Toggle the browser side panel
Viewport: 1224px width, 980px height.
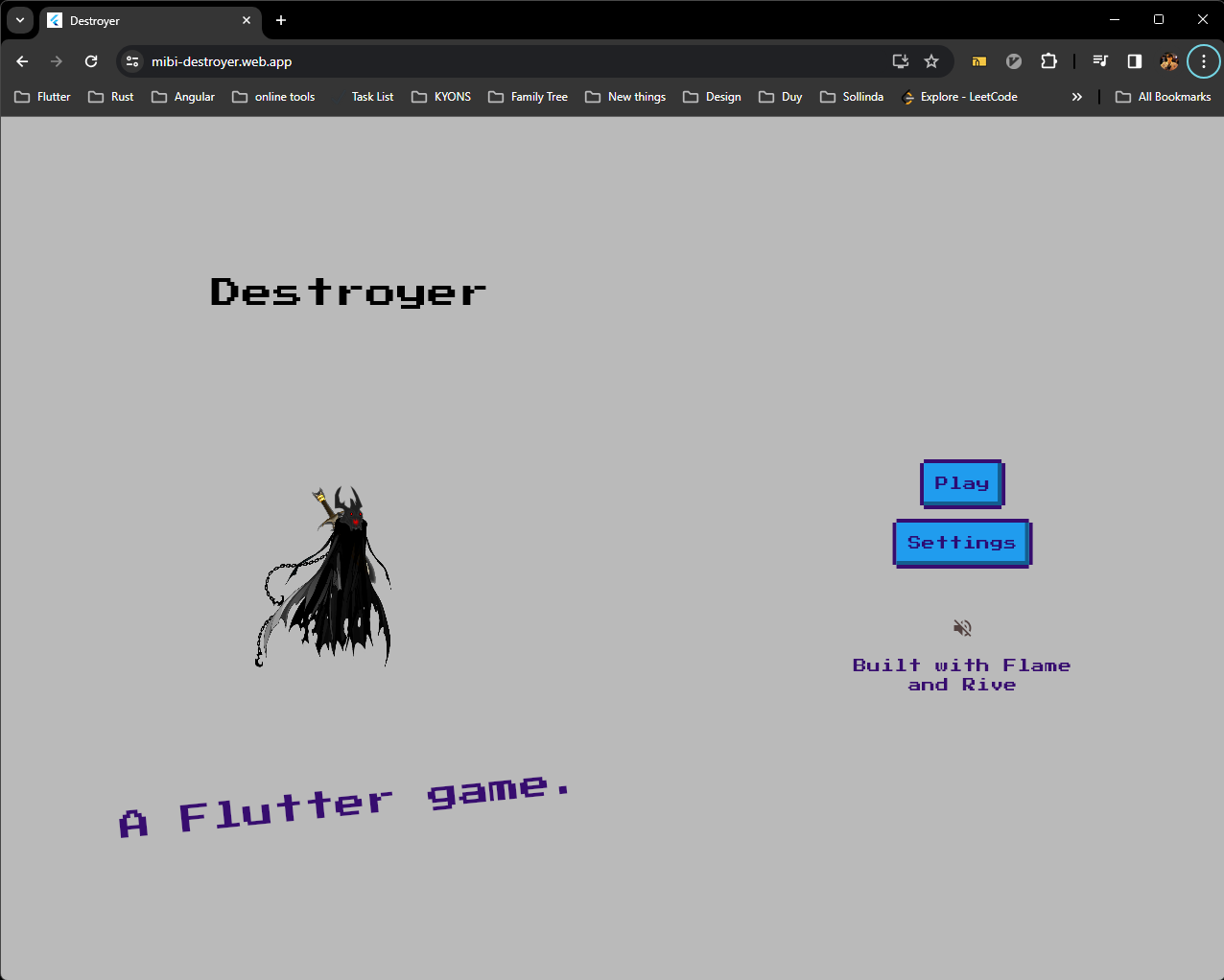(1134, 60)
